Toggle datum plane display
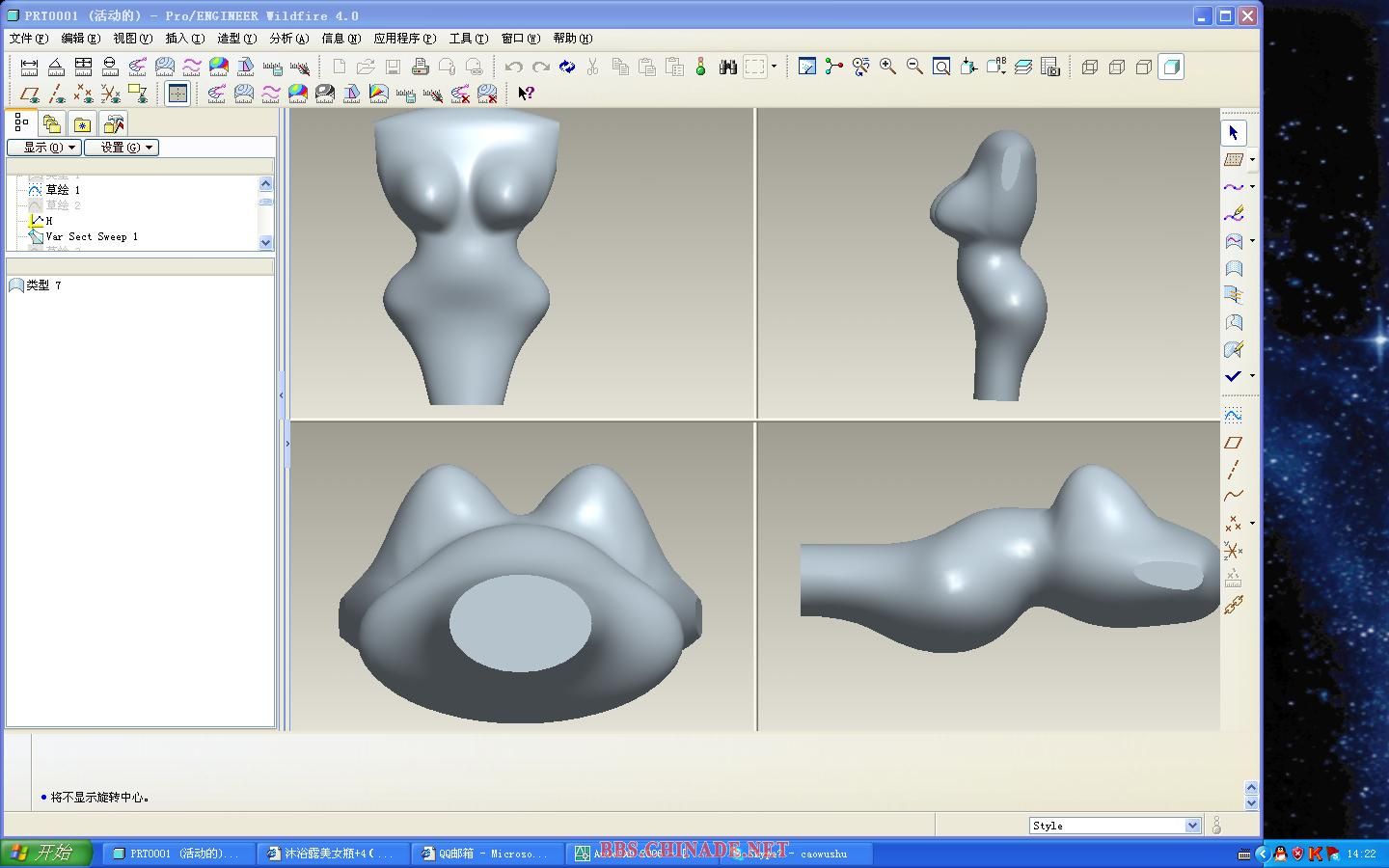Image resolution: width=1389 pixels, height=868 pixels. point(30,94)
